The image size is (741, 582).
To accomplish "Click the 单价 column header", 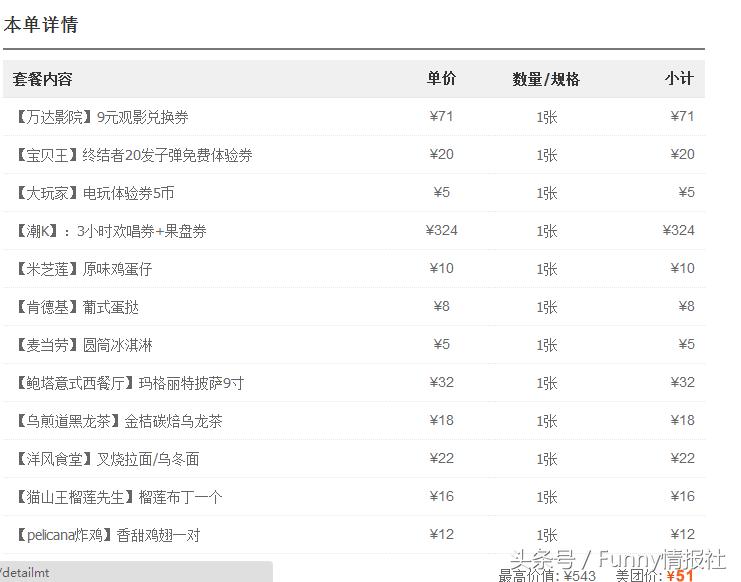I will coord(441,78).
